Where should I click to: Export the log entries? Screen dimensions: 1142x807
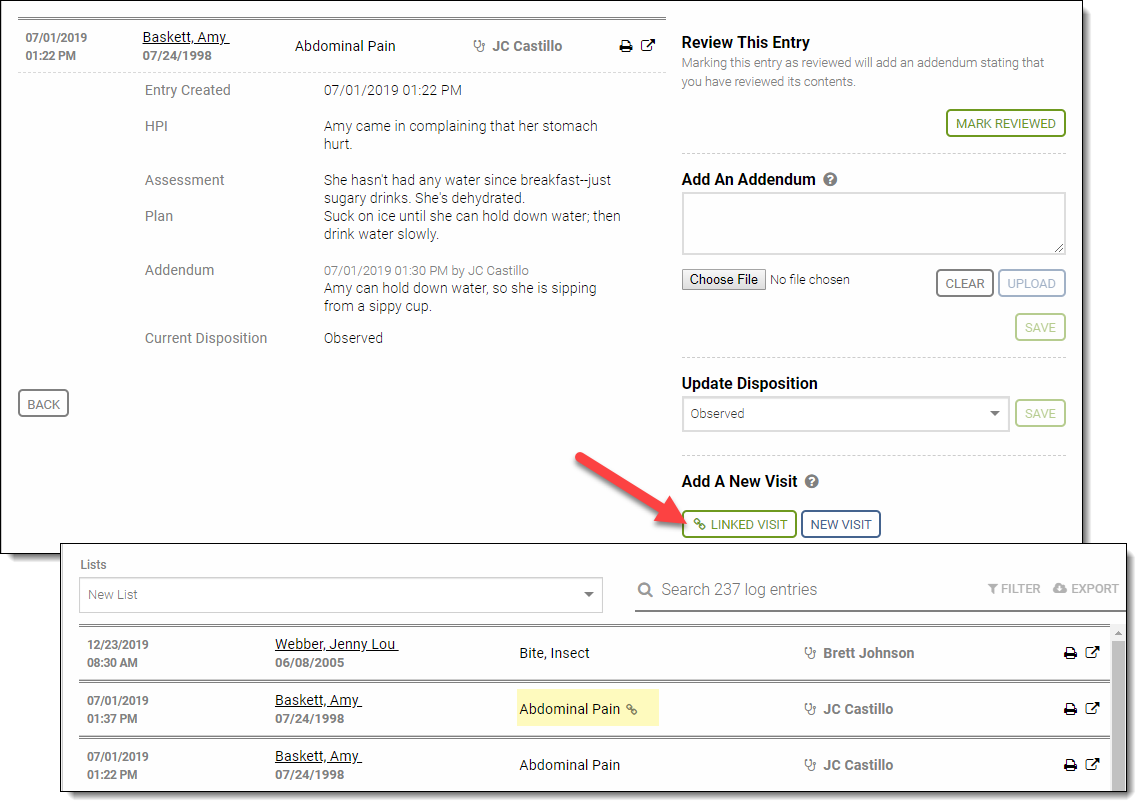tap(1086, 589)
